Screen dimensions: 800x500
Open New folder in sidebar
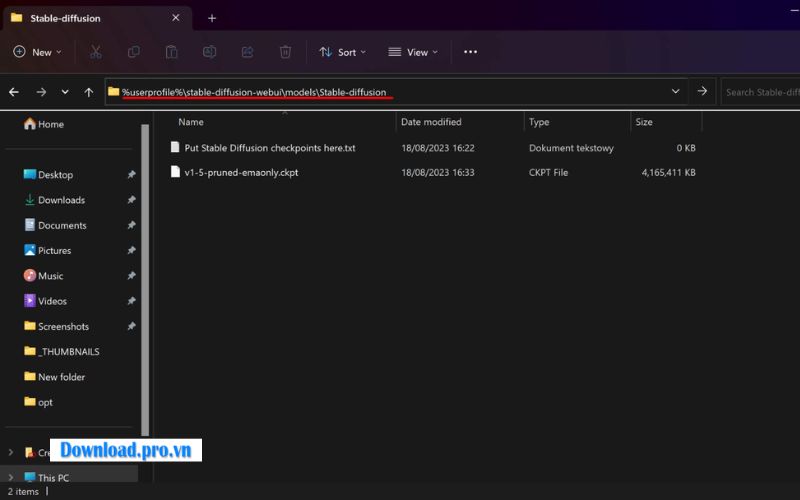(54, 377)
